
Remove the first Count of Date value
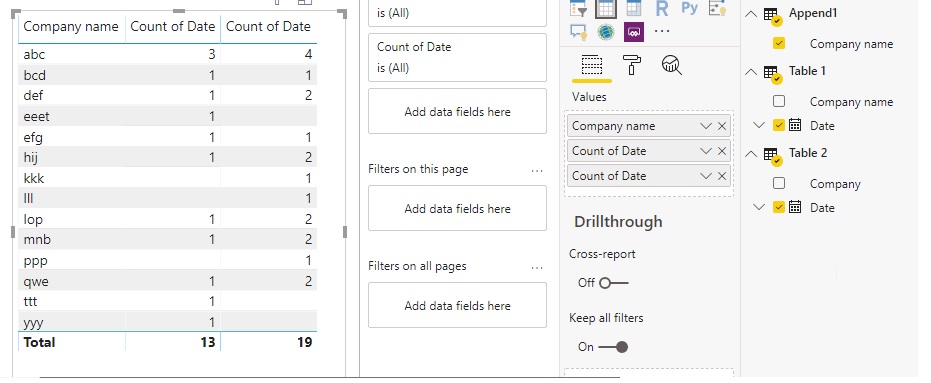(x=722, y=151)
